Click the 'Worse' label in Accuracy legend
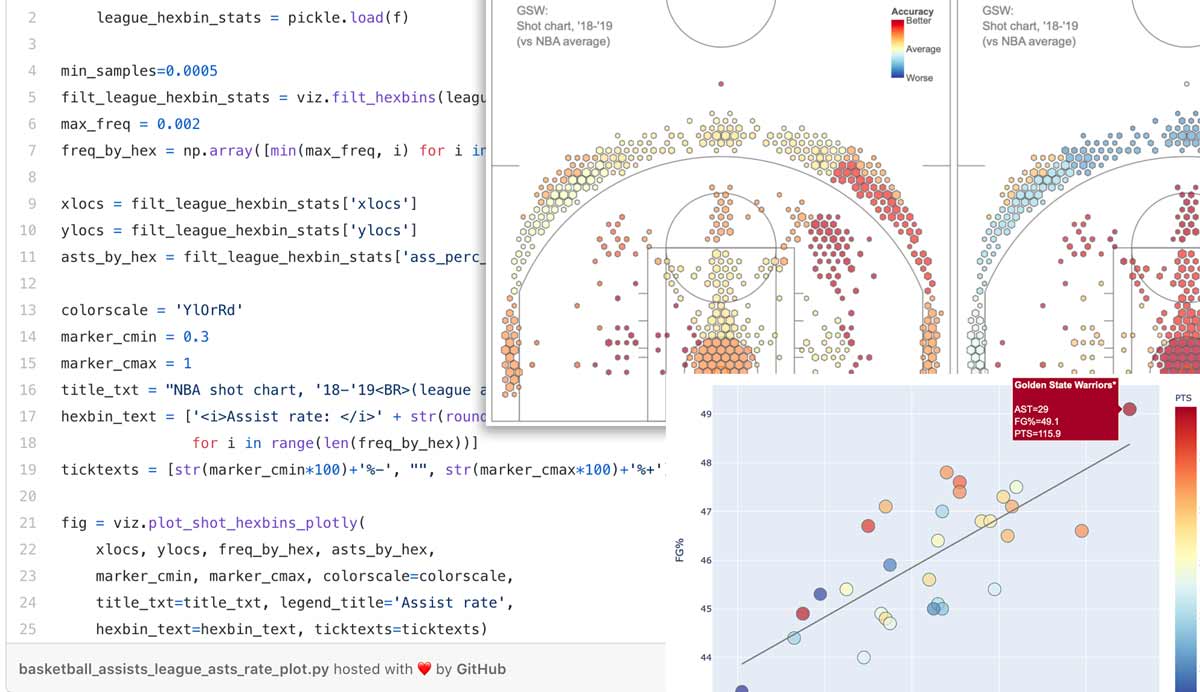1200x692 pixels. (919, 78)
